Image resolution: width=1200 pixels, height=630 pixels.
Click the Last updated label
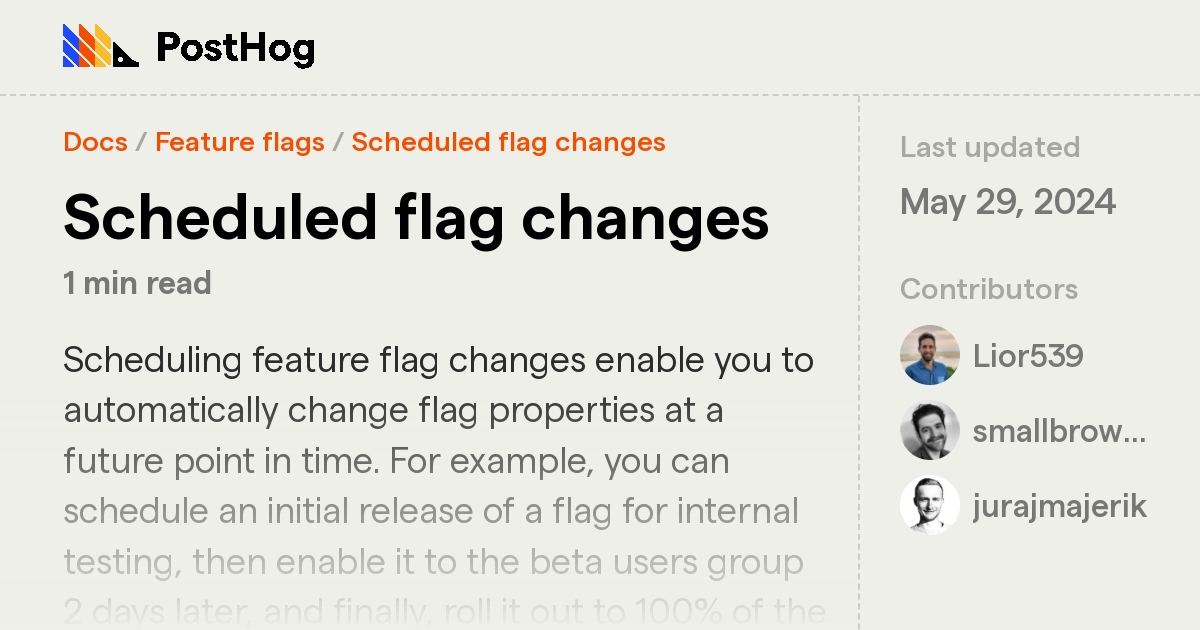tap(990, 147)
